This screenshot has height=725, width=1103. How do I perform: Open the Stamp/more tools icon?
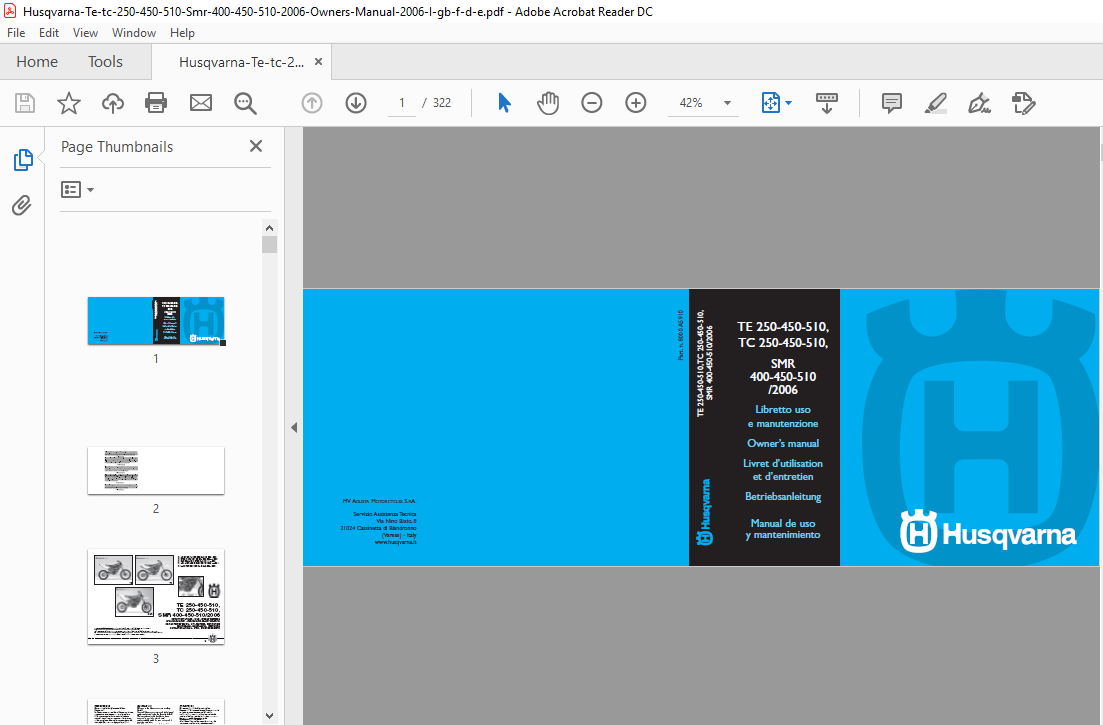coord(1024,103)
